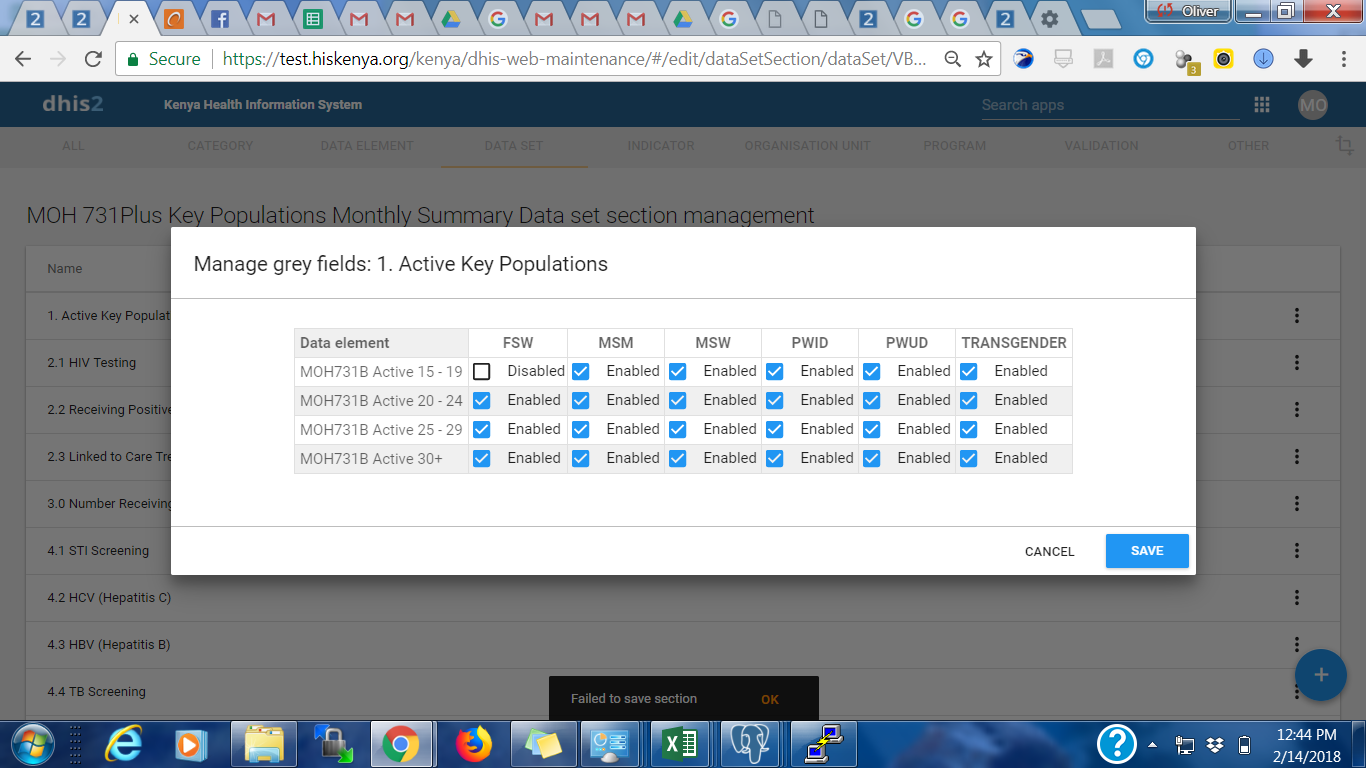Open Windows Media Player from taskbar
This screenshot has height=768, width=1366.
coord(188,744)
